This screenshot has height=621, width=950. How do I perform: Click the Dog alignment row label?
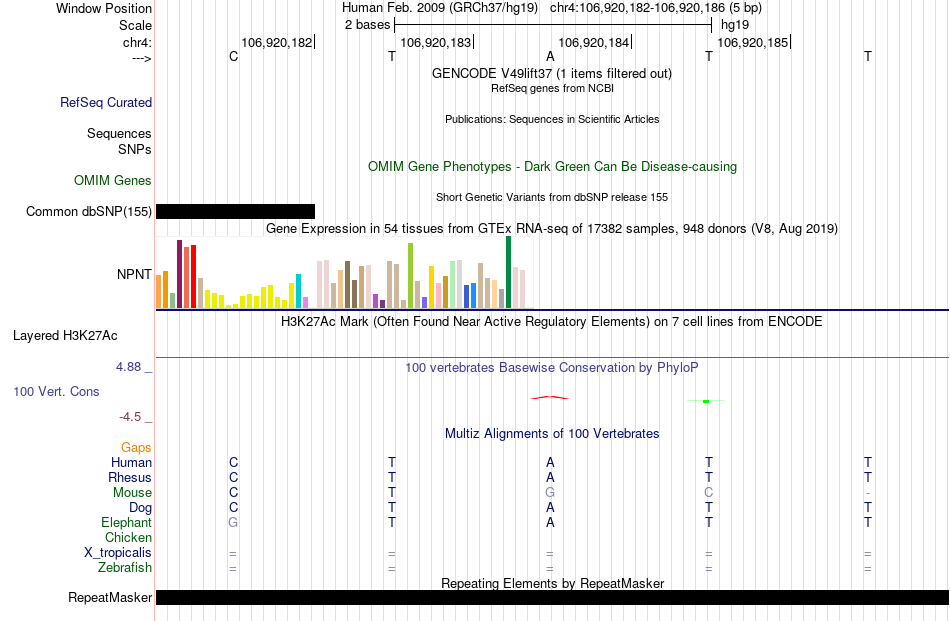pos(141,508)
